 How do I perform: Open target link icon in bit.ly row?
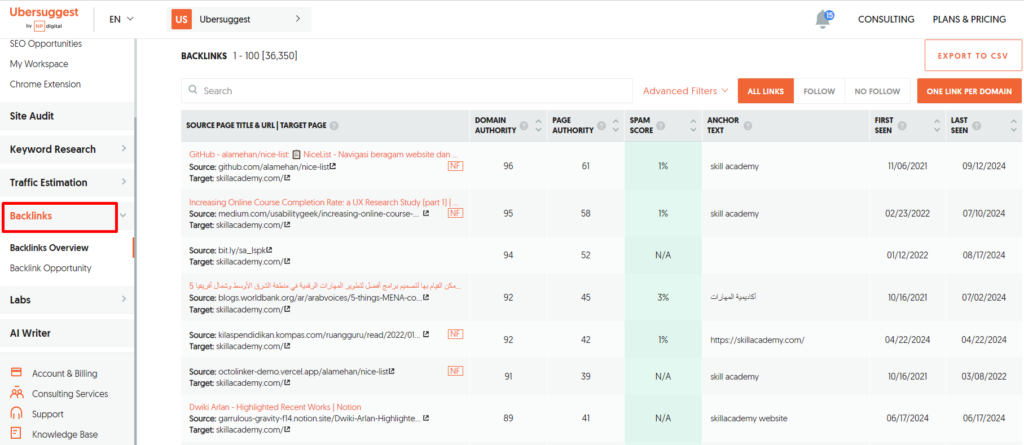click(x=287, y=261)
